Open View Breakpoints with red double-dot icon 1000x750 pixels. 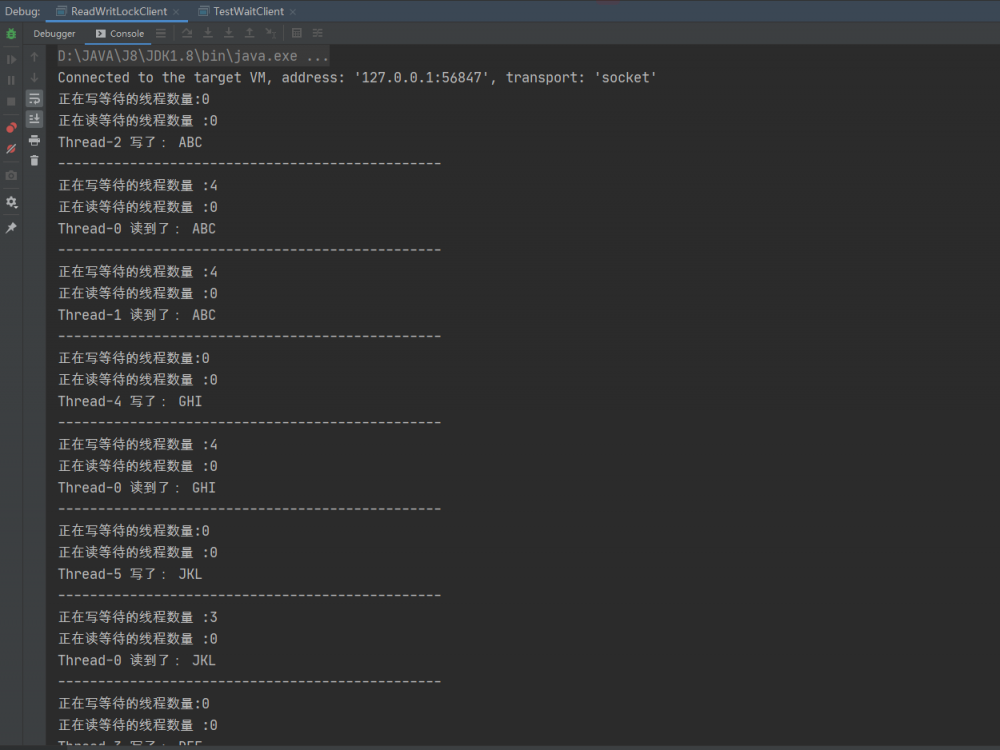pyautogui.click(x=11, y=128)
